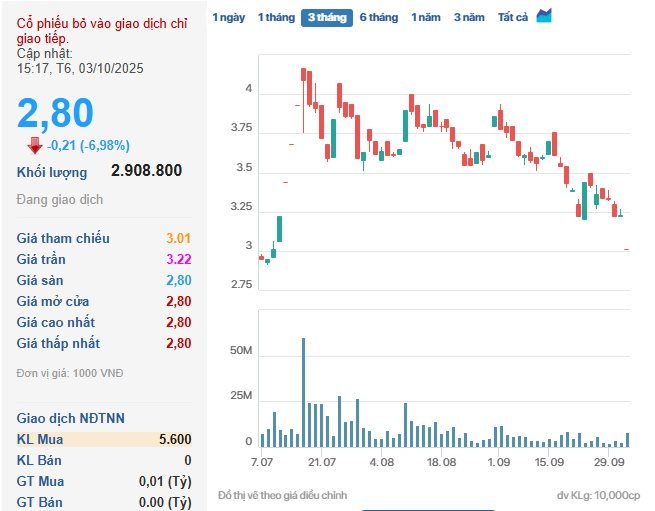Show the 6 tháng chart period
Viewport: 655px width, 511px height.
[378, 18]
